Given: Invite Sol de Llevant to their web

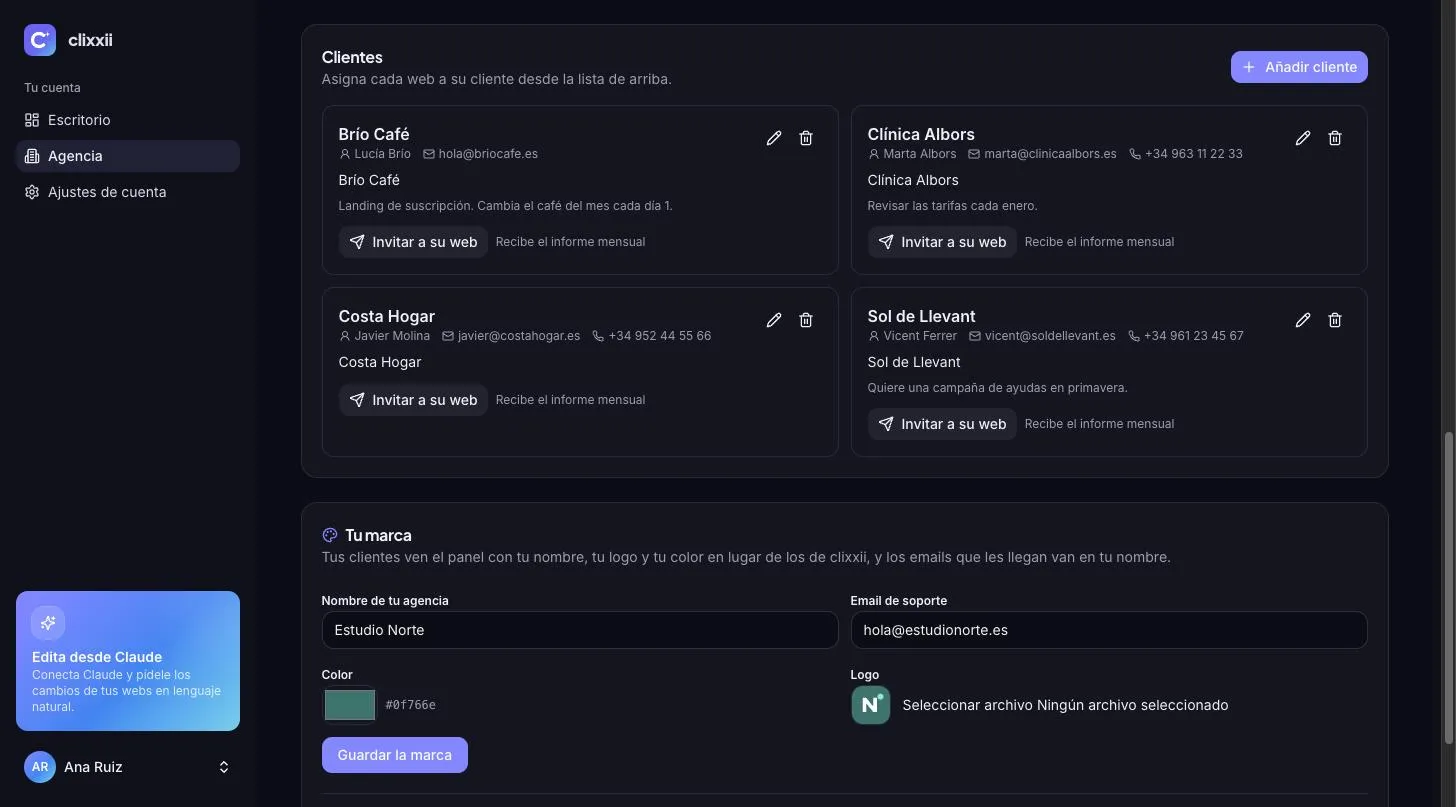Looking at the screenshot, I should pos(942,424).
